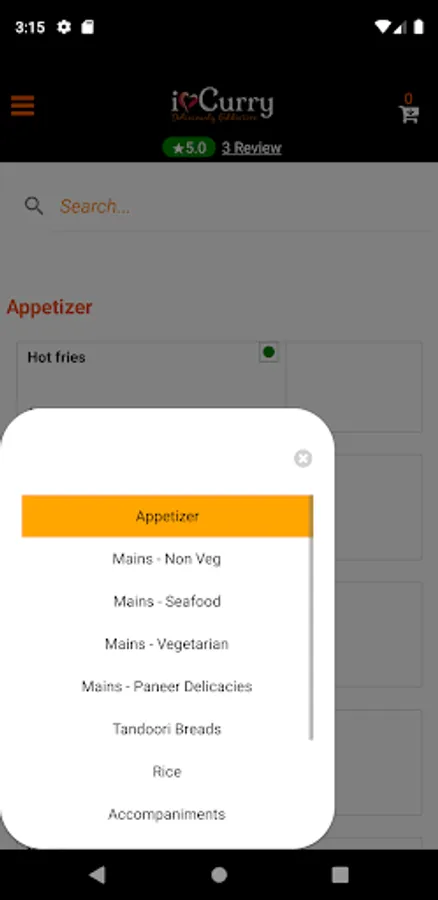438x900 pixels.
Task: Select Mains - Paneer Delicacies category
Action: pos(166,686)
